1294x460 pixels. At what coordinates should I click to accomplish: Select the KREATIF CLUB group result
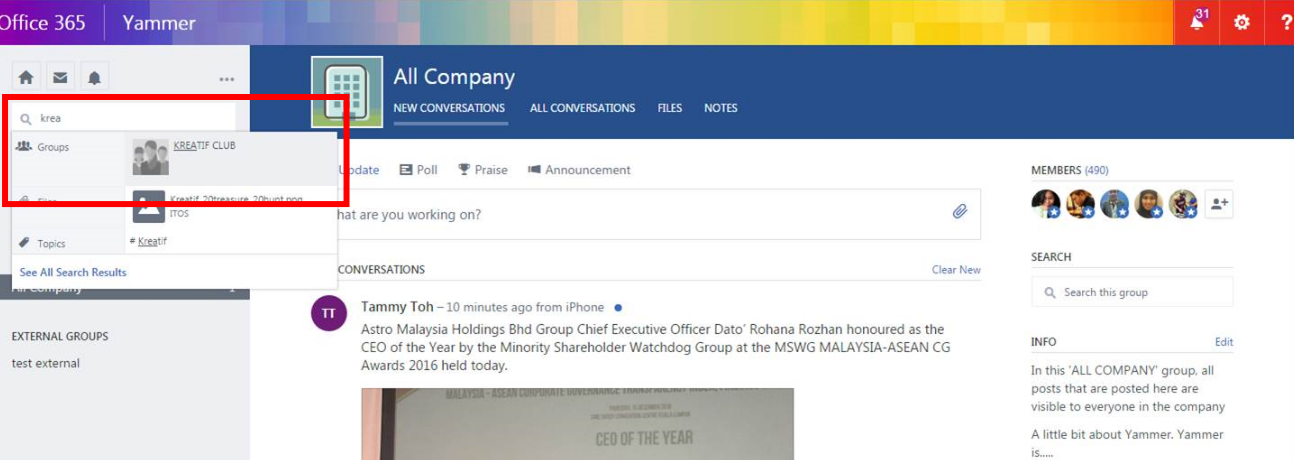tap(231, 158)
